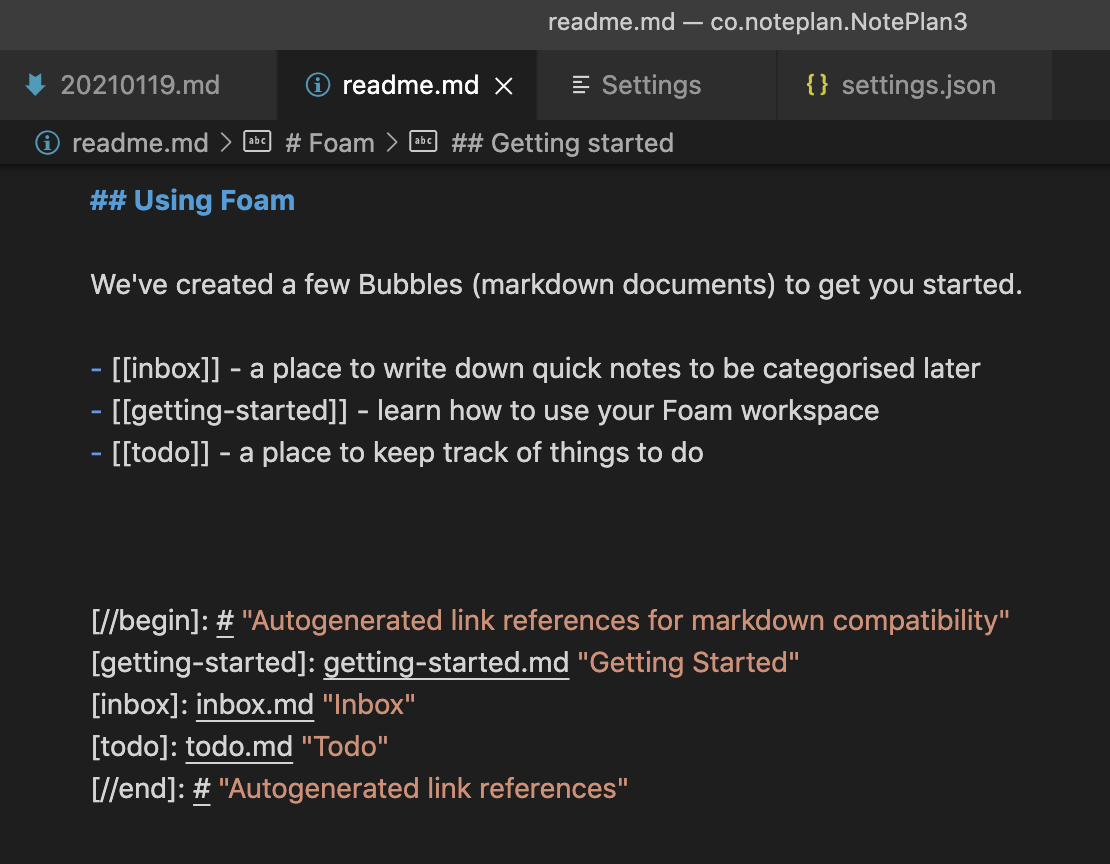1110x864 pixels.
Task: Click the curly braces icon on settings.json tab
Action: (x=815, y=85)
